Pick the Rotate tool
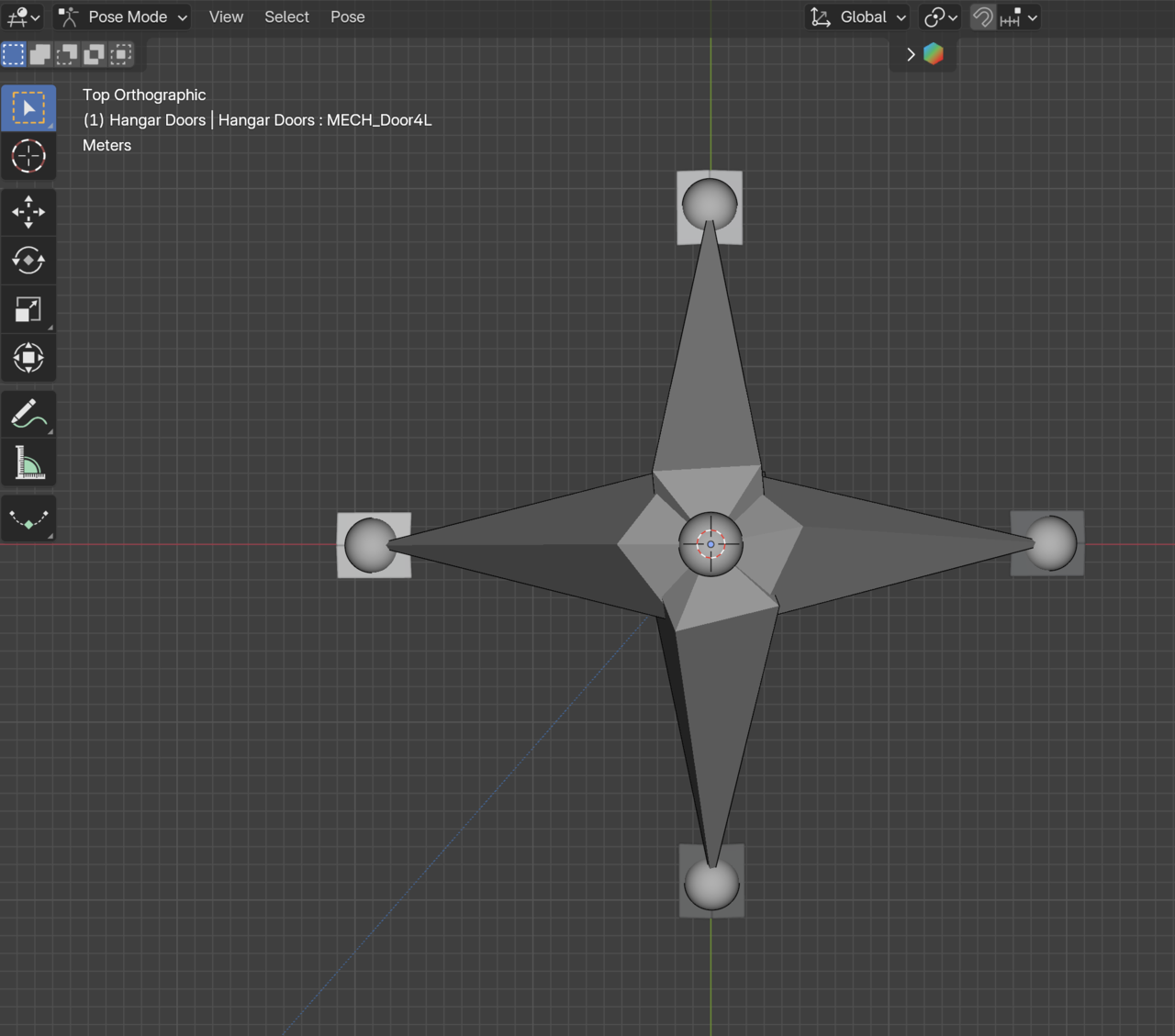The height and width of the screenshot is (1036, 1175). tap(28, 261)
